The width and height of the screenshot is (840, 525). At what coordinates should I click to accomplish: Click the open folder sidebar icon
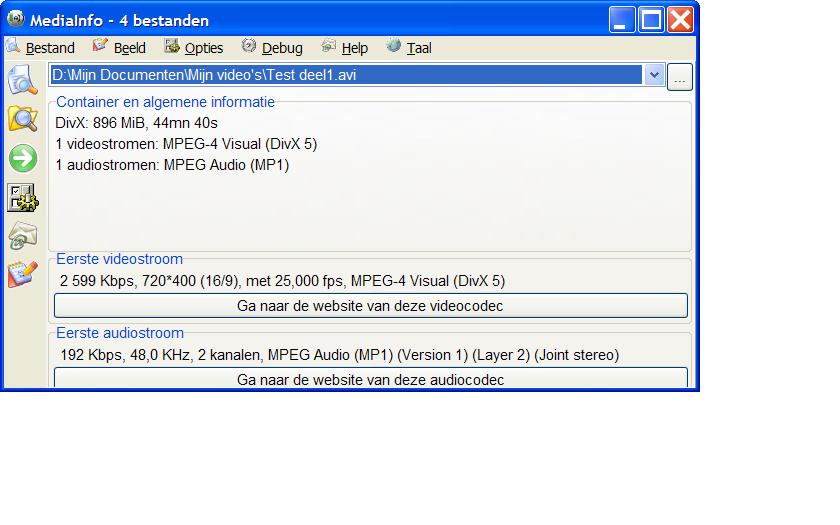tap(22, 118)
